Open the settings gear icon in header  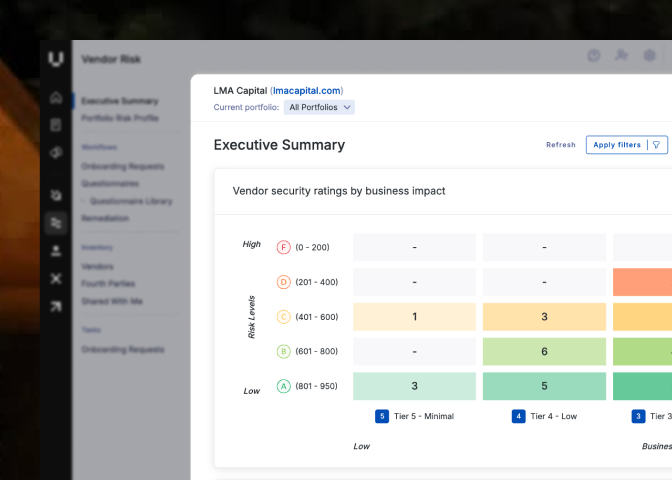coord(650,56)
